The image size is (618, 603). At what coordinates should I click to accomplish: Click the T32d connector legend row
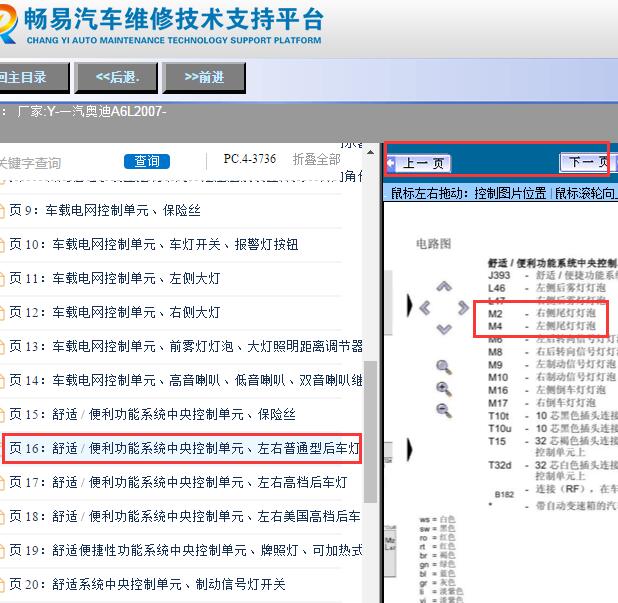click(553, 470)
